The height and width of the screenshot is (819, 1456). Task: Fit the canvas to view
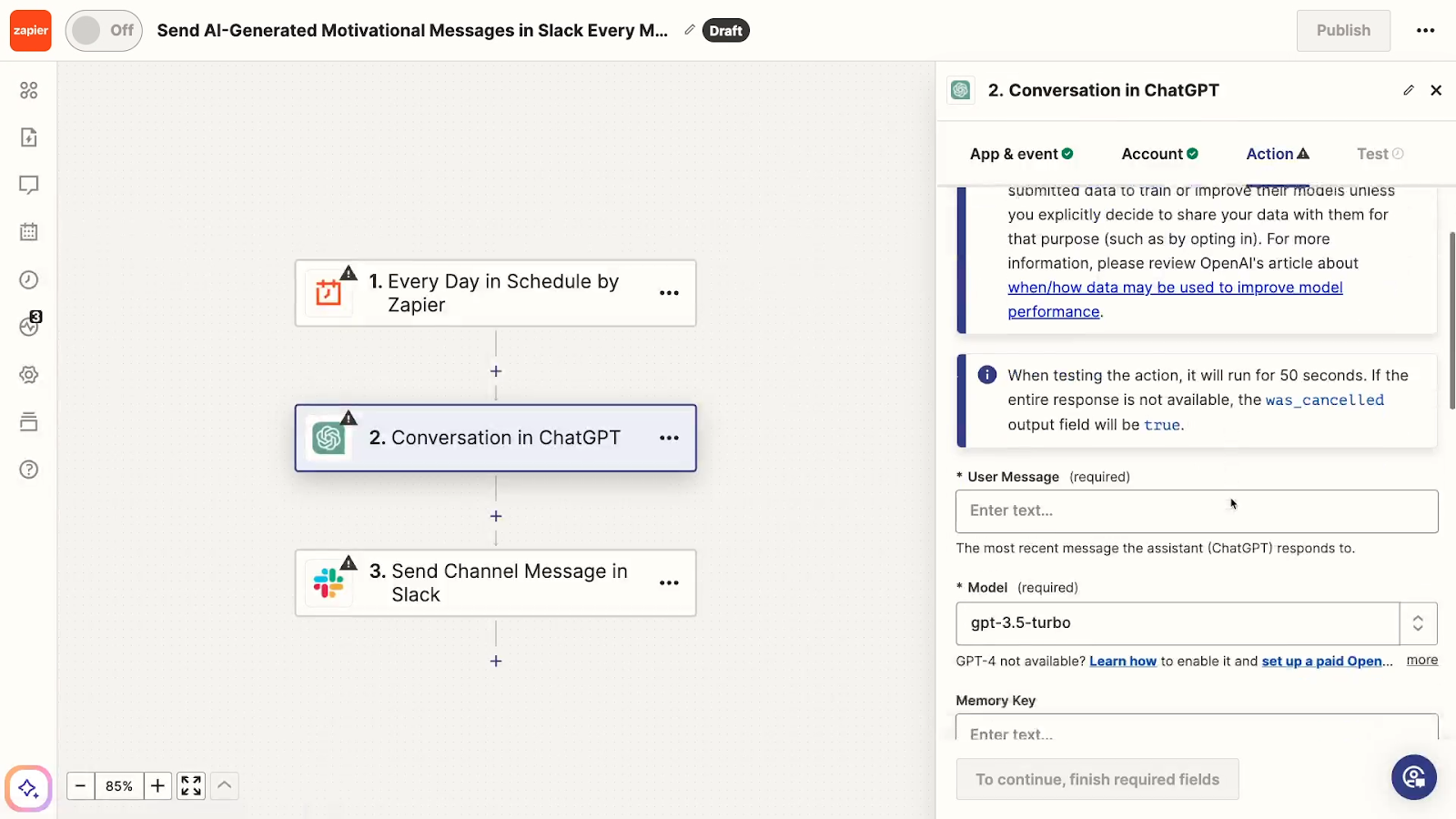pyautogui.click(x=191, y=785)
